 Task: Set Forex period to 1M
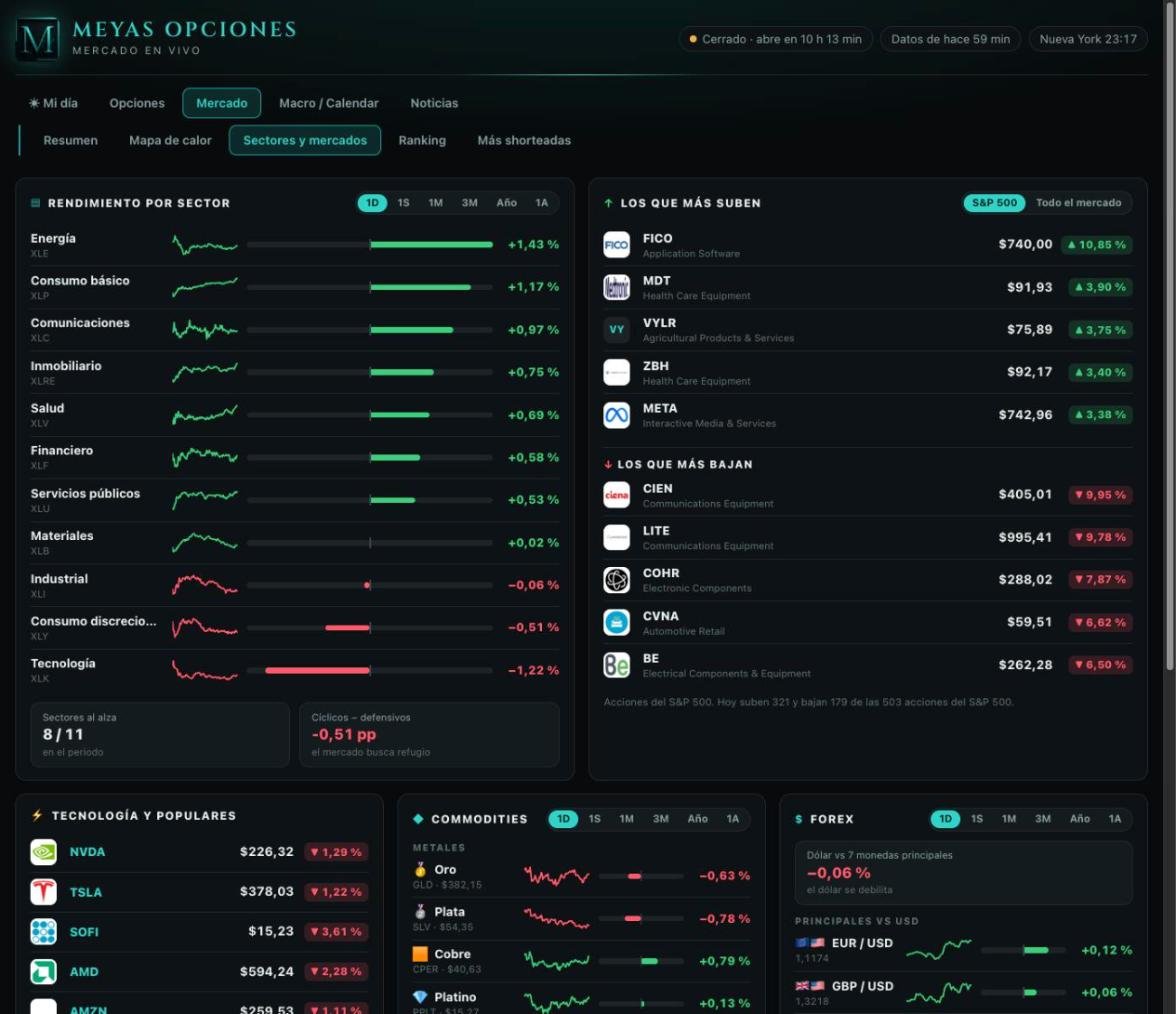[x=1009, y=819]
